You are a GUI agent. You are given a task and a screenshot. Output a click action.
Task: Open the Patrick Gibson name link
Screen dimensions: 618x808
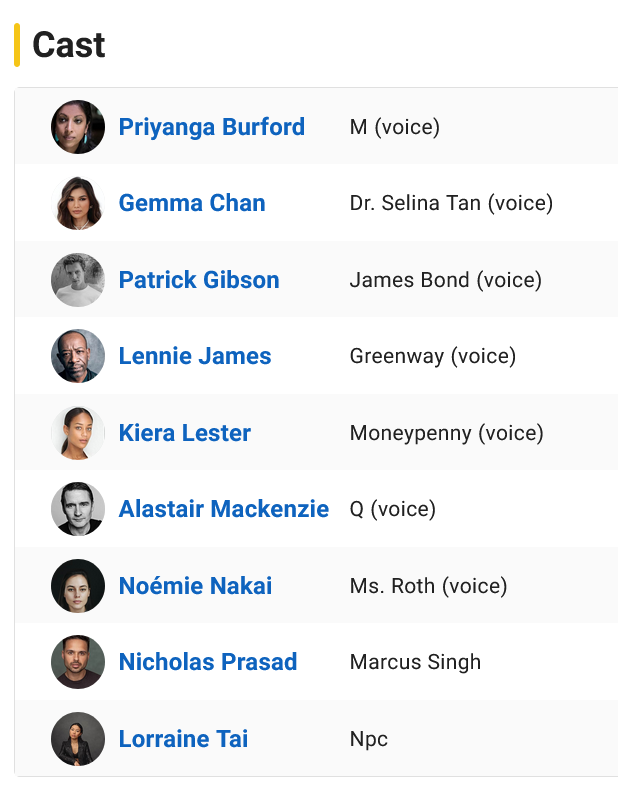pos(199,280)
